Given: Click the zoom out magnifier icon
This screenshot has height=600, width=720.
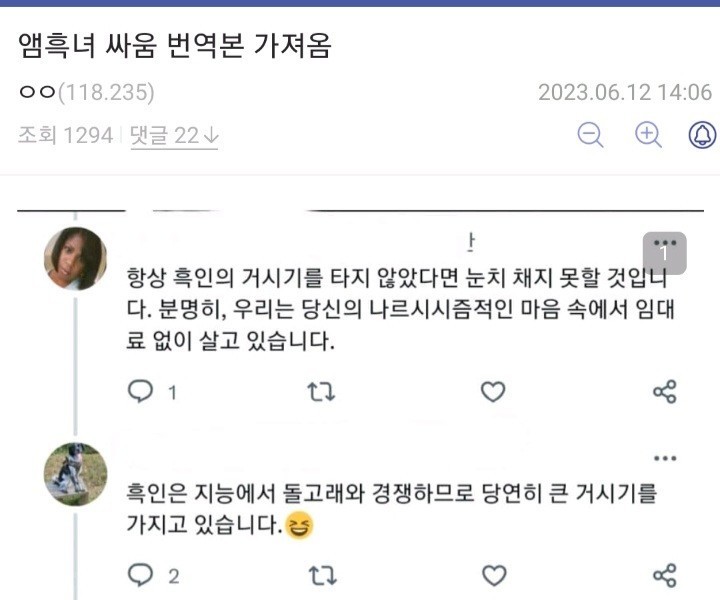Looking at the screenshot, I should click(590, 135).
